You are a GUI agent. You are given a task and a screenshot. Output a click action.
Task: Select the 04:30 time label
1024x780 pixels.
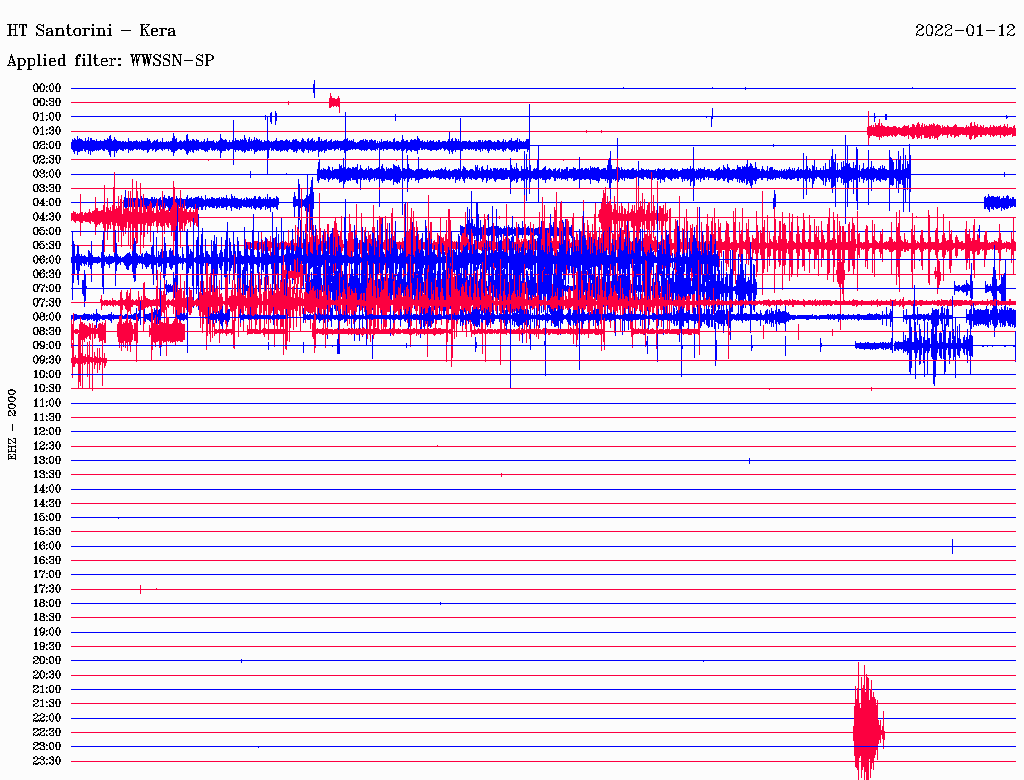click(47, 218)
